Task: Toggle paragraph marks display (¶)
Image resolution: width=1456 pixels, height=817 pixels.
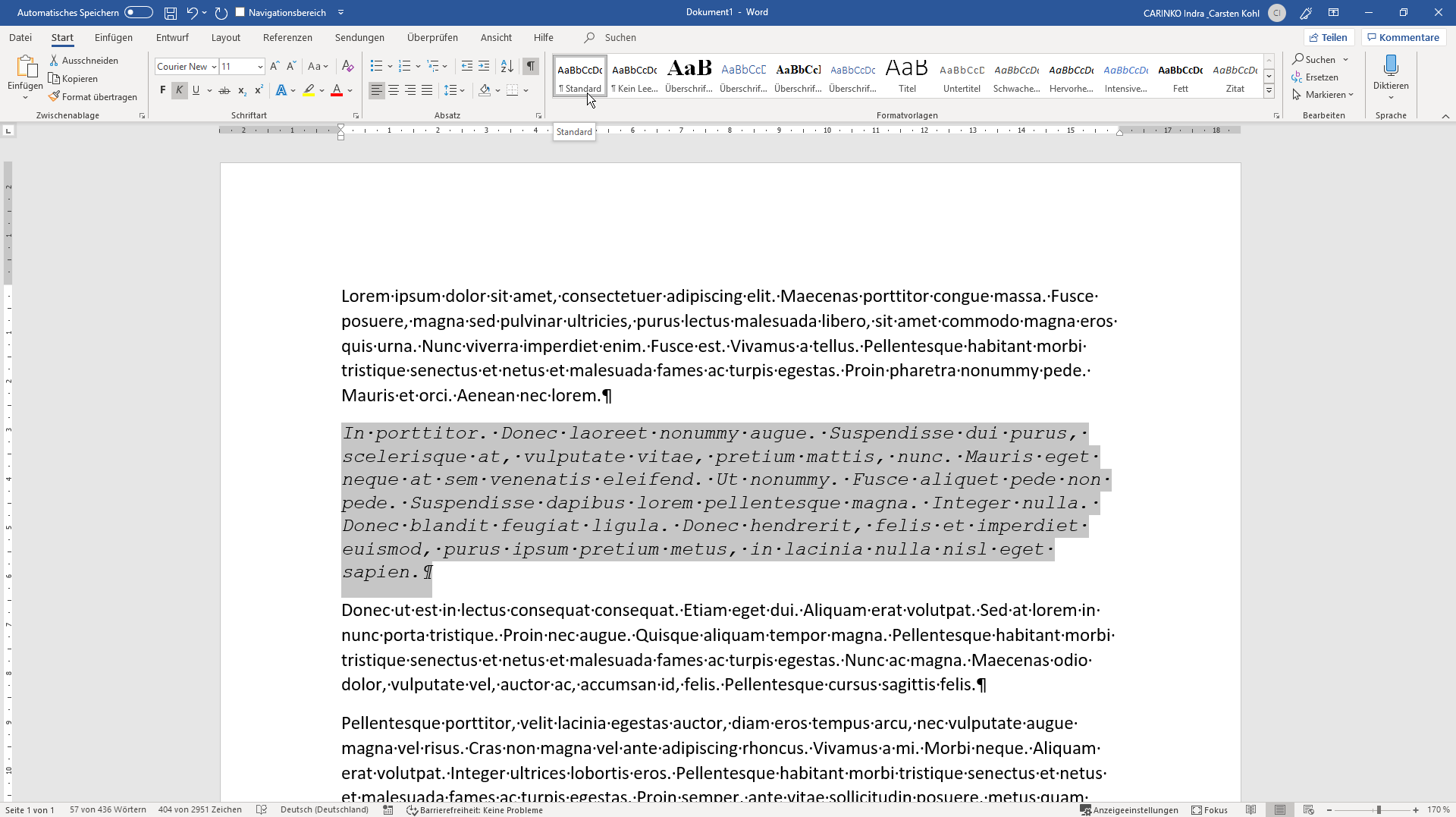Action: pyautogui.click(x=531, y=66)
